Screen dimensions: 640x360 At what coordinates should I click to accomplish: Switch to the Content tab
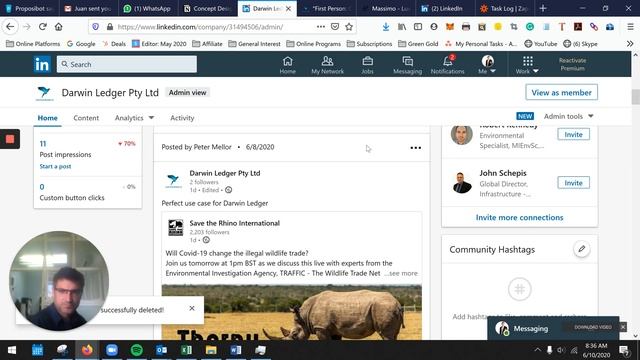point(86,118)
